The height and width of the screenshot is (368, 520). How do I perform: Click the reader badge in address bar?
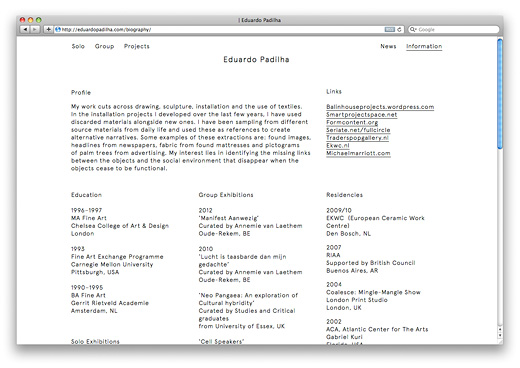pos(389,29)
